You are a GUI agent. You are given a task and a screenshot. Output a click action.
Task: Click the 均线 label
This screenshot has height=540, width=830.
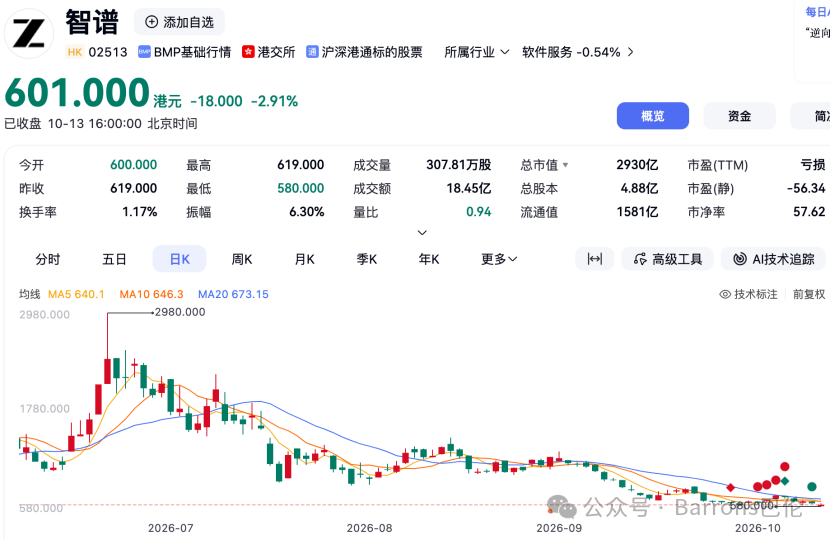(x=30, y=294)
